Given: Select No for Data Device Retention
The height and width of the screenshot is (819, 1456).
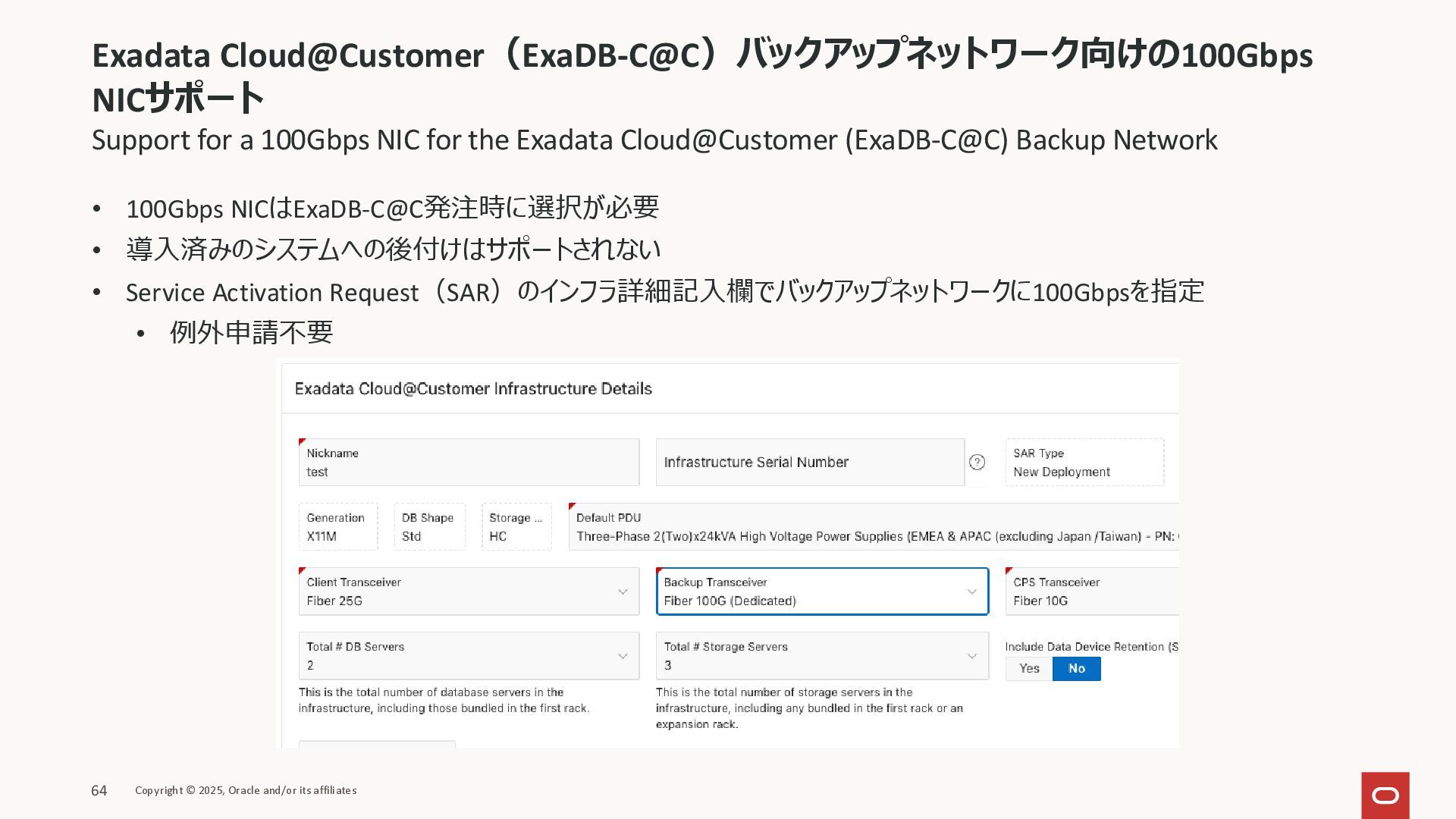Looking at the screenshot, I should [x=1076, y=668].
